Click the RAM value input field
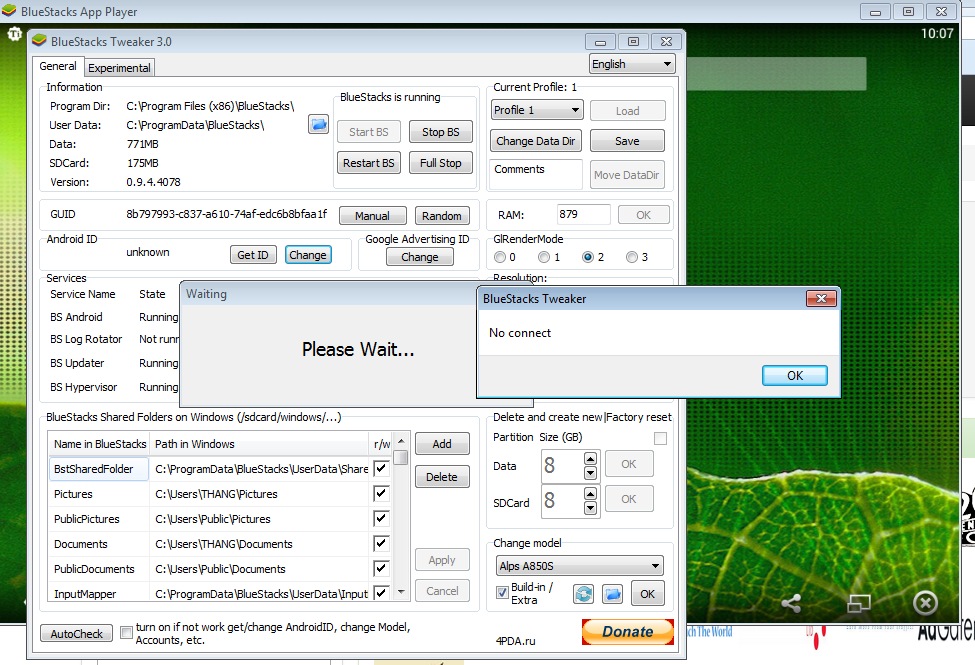Image resolution: width=975 pixels, height=665 pixels. point(583,215)
